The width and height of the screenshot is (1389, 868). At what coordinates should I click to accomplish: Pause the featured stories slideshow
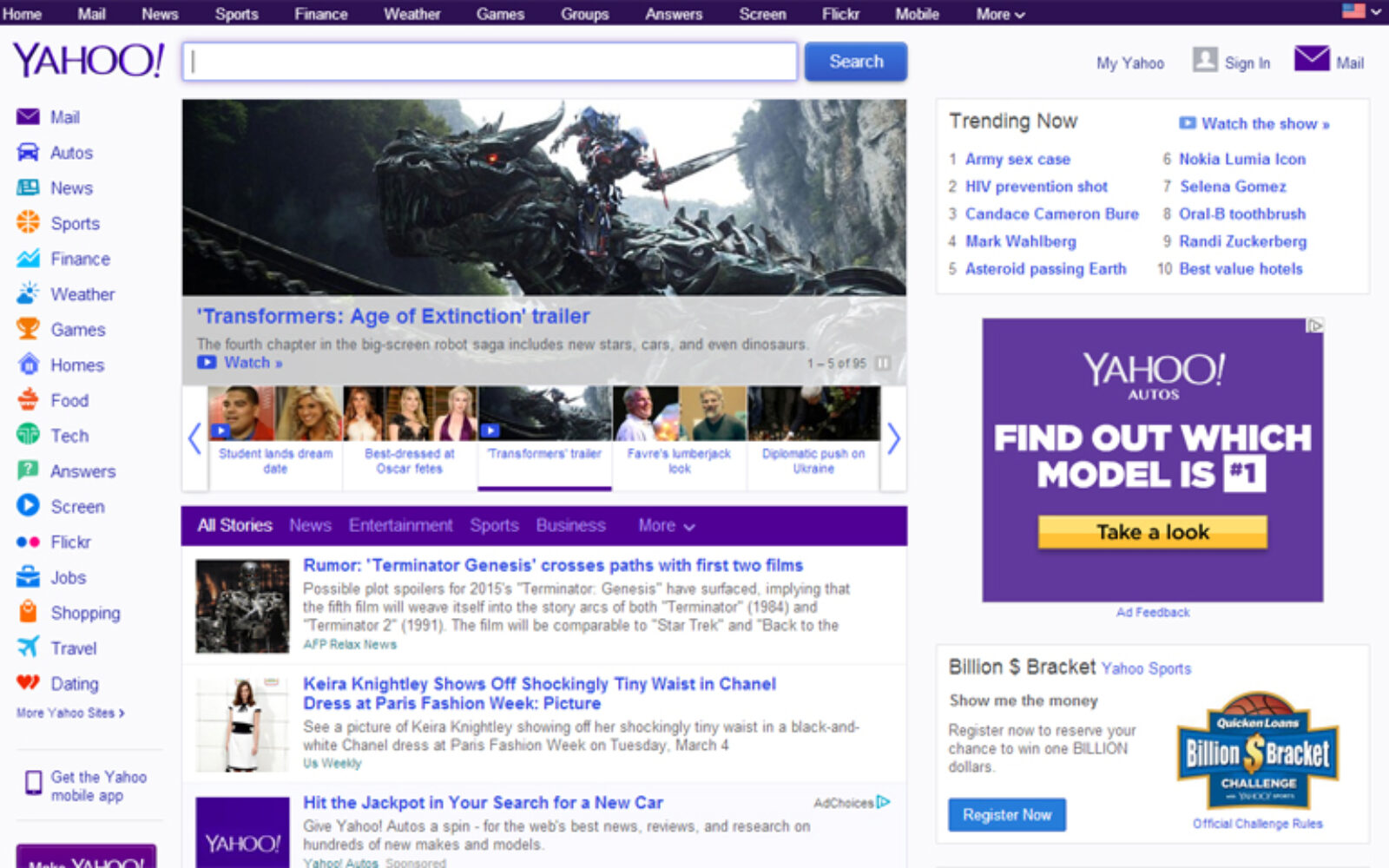coord(883,363)
